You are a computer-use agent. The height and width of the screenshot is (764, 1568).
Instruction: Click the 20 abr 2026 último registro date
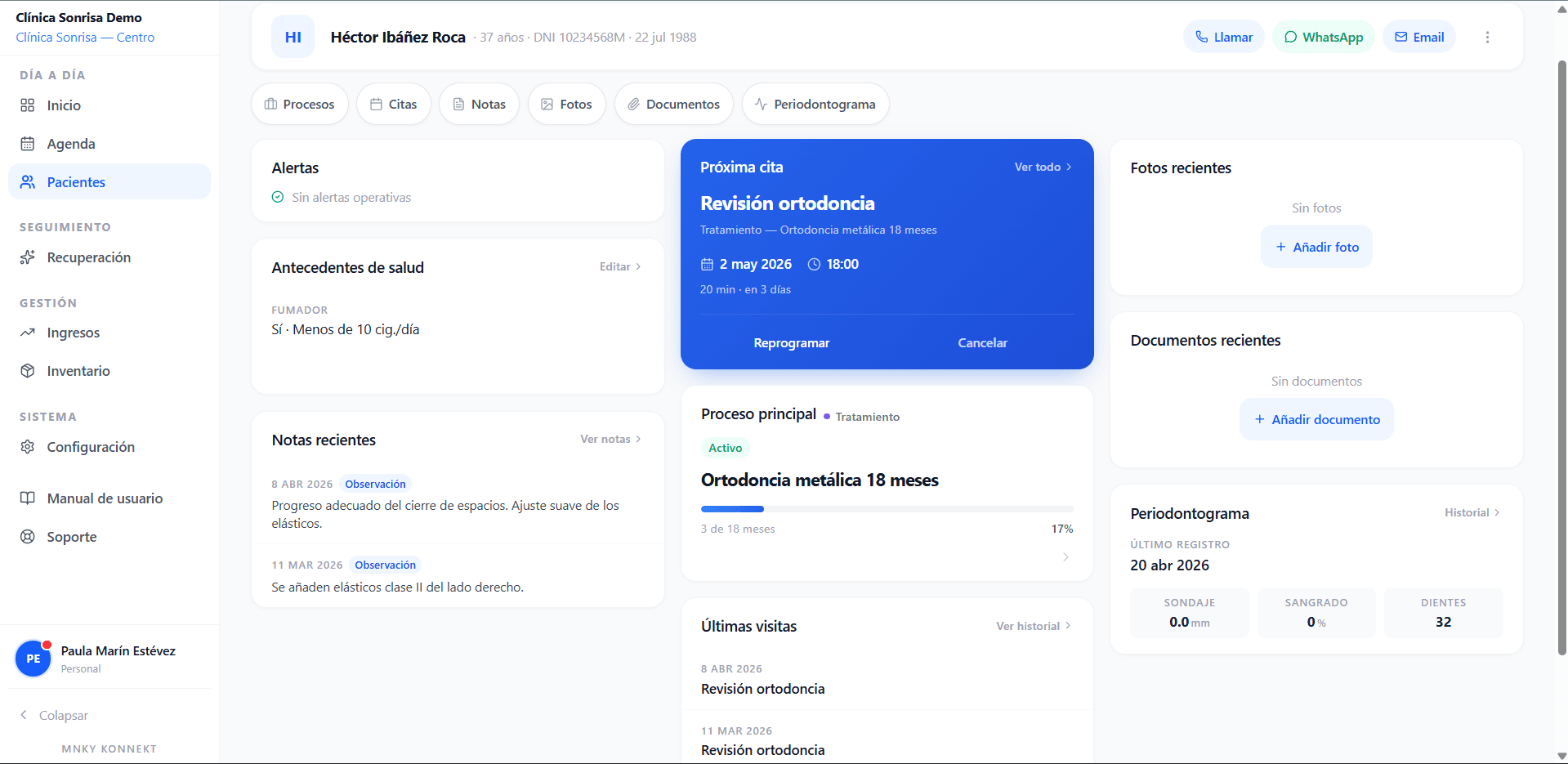pos(1170,565)
